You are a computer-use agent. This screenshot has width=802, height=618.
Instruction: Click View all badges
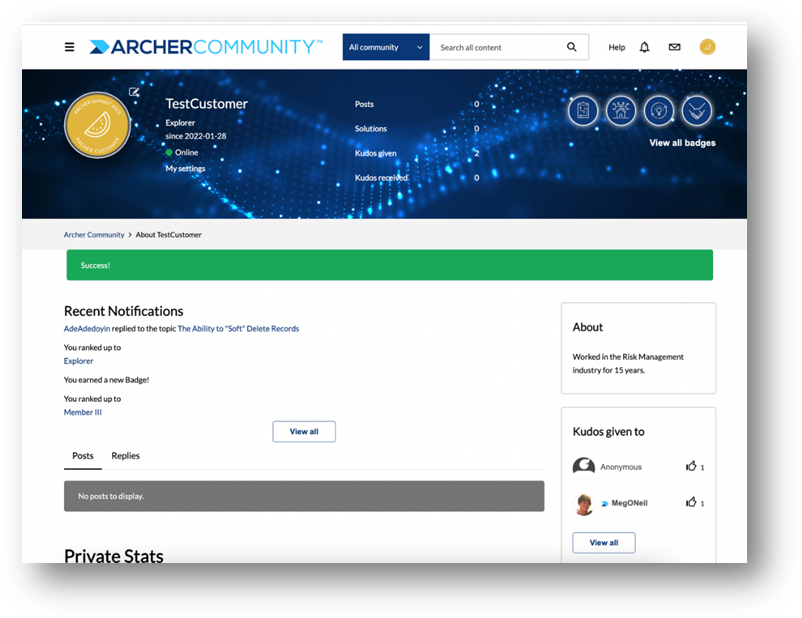tap(682, 143)
